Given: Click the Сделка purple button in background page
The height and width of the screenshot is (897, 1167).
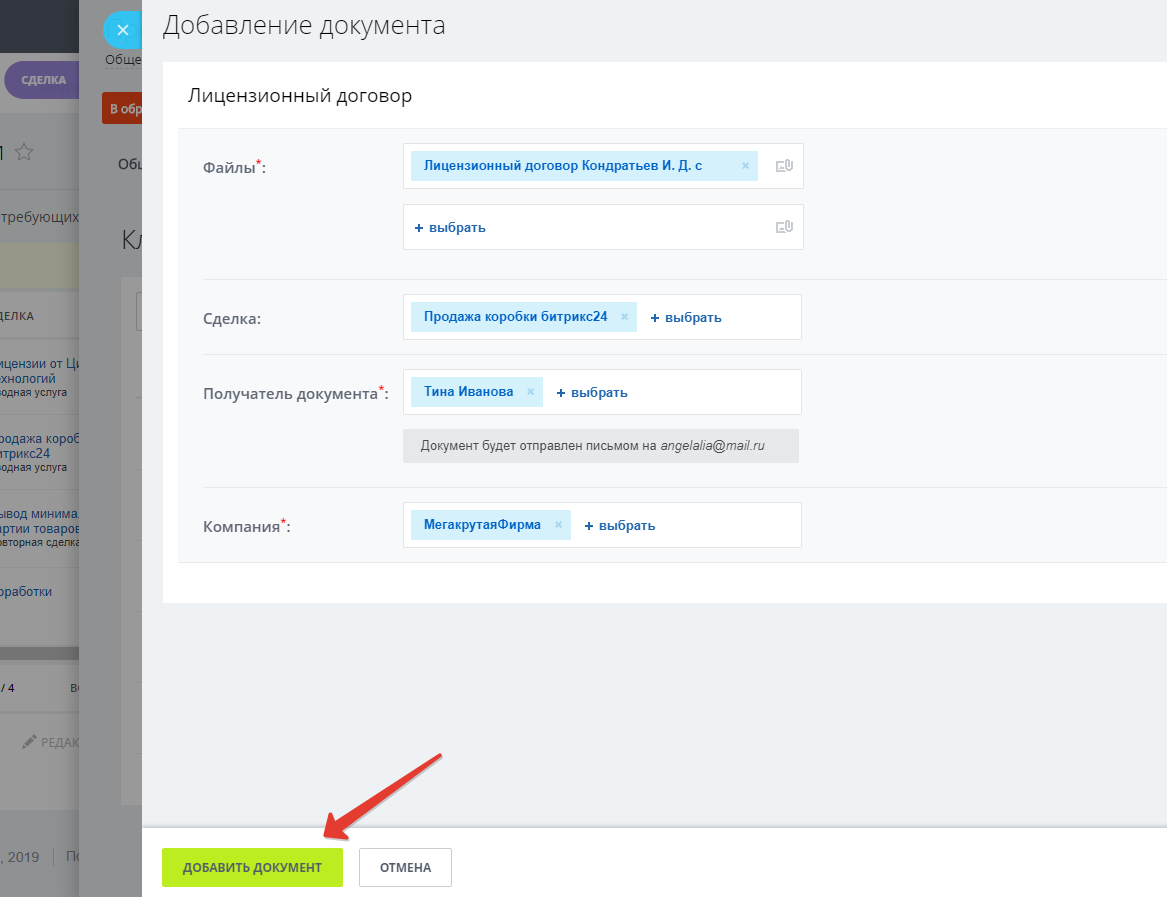Looking at the screenshot, I should [42, 80].
